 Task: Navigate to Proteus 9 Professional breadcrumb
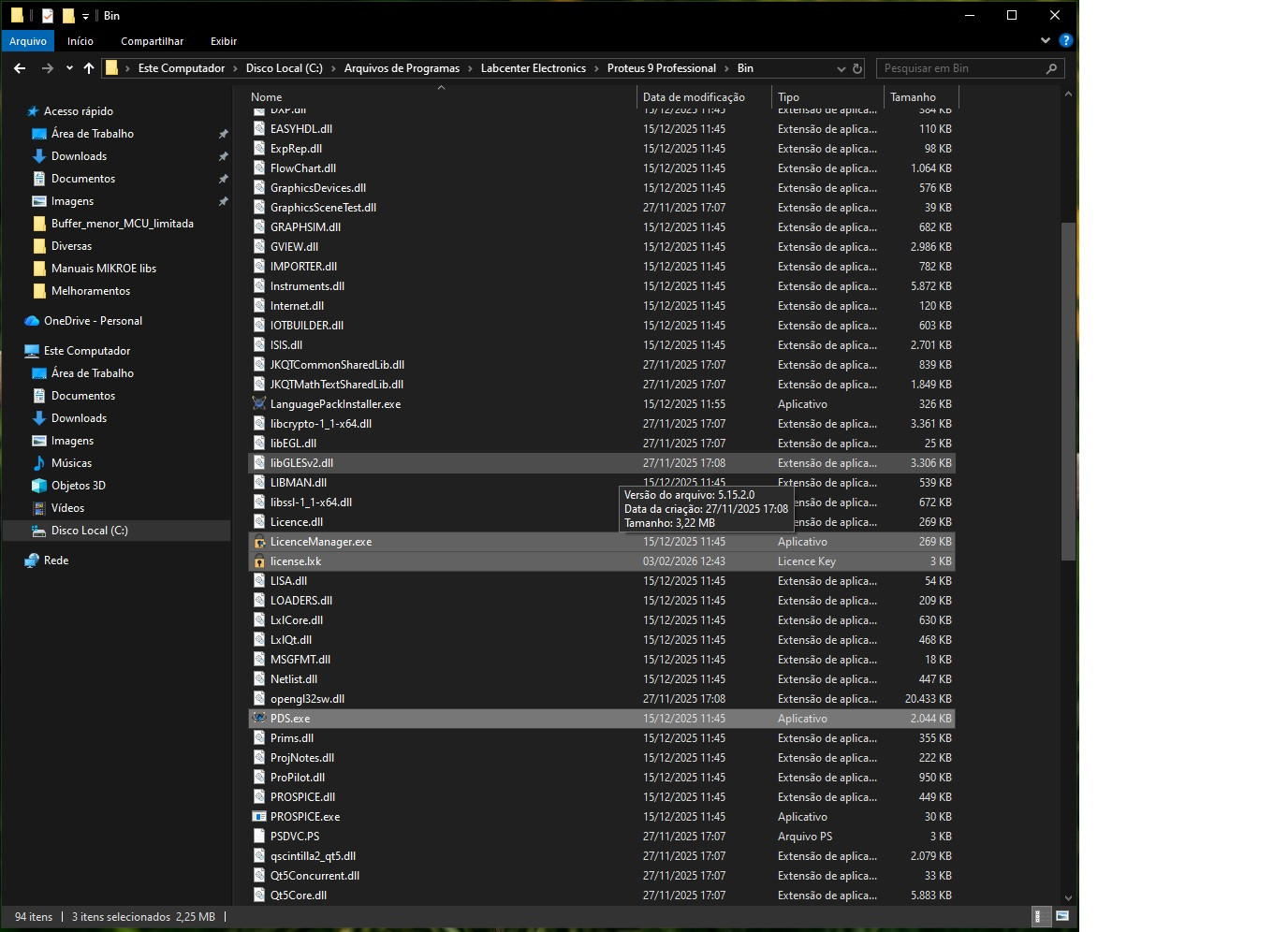coord(662,68)
